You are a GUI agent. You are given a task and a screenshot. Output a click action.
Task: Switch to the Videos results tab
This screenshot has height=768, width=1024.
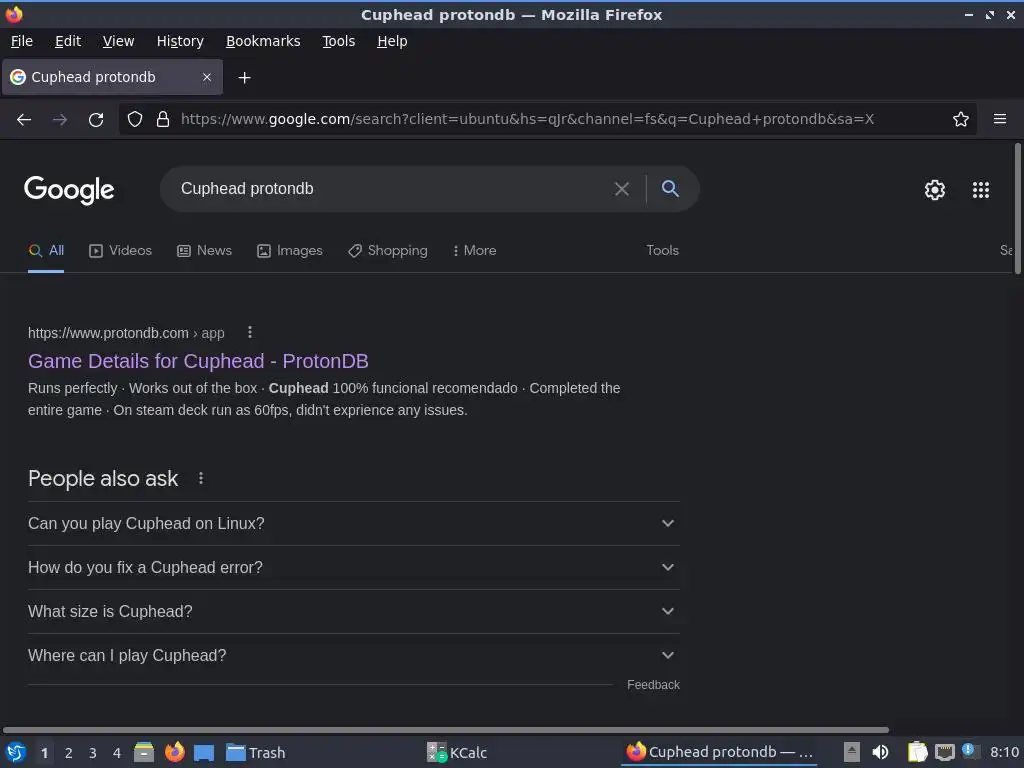click(120, 251)
